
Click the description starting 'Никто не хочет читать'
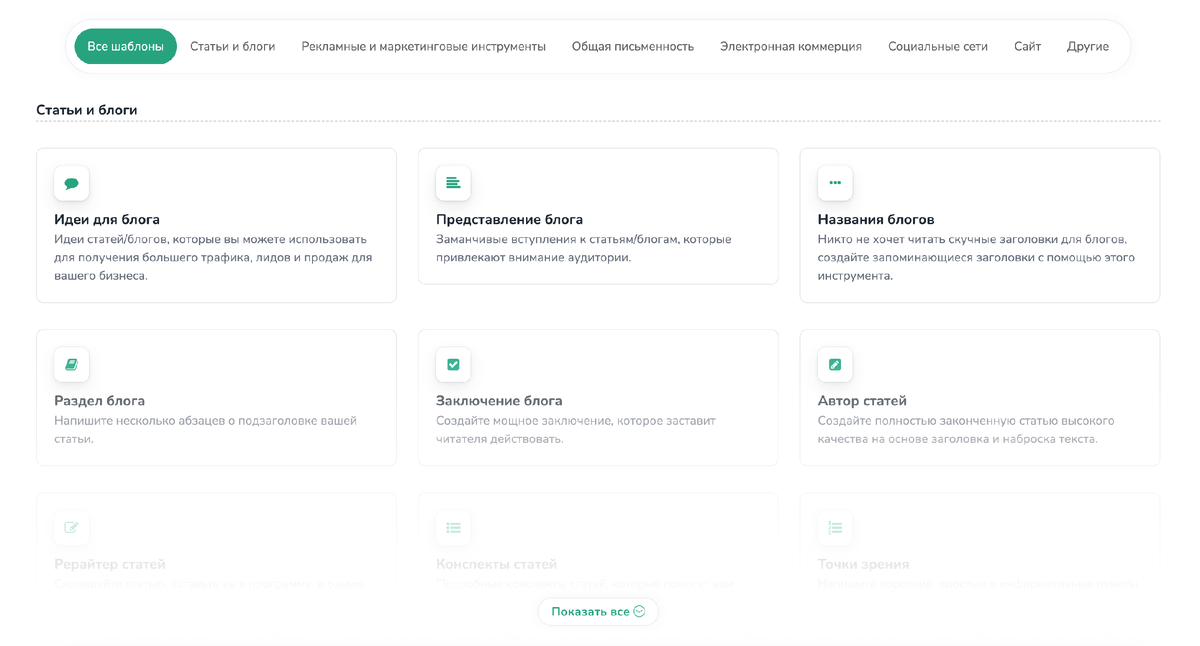click(976, 258)
